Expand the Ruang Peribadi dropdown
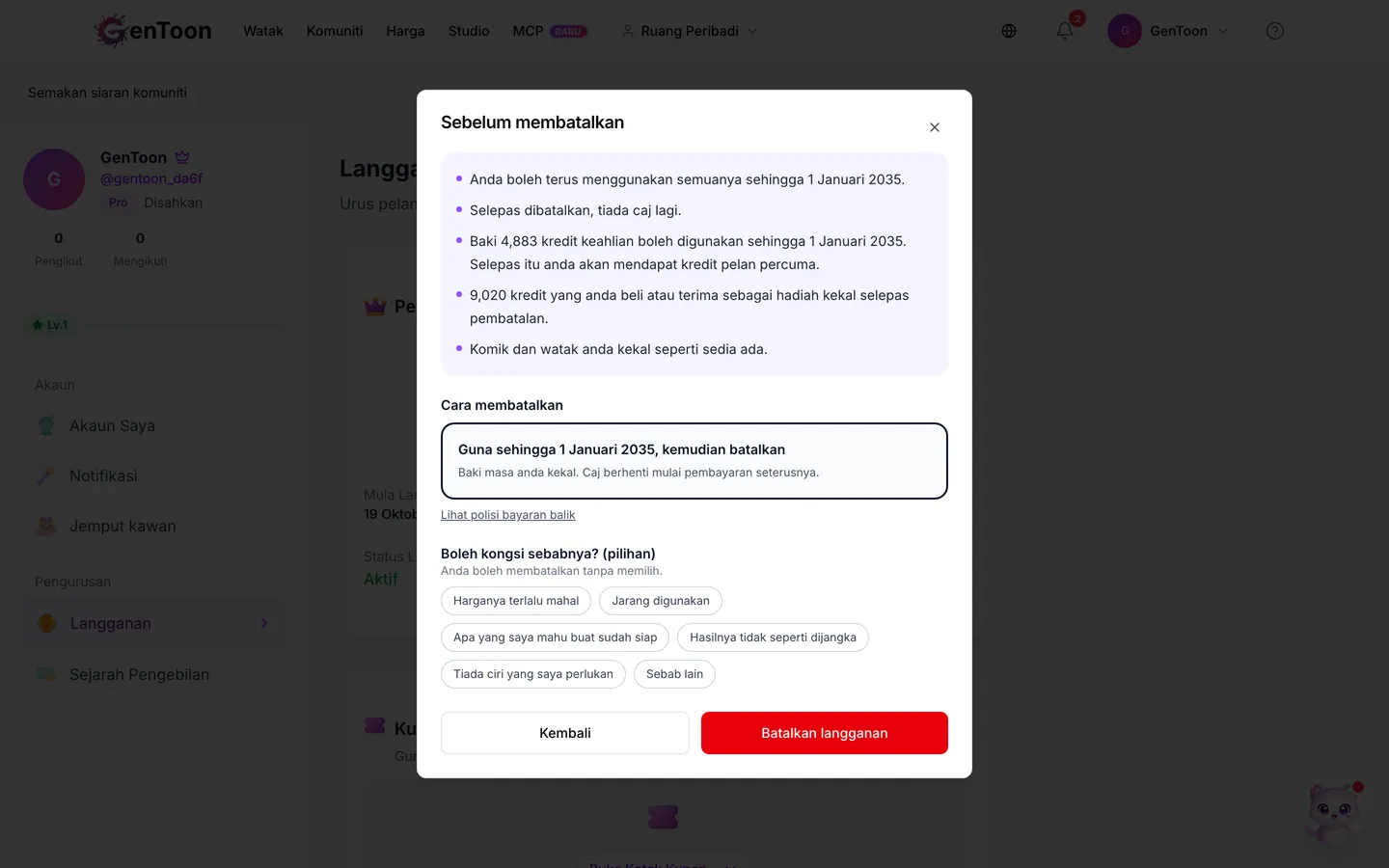The height and width of the screenshot is (868, 1389). coord(690,31)
